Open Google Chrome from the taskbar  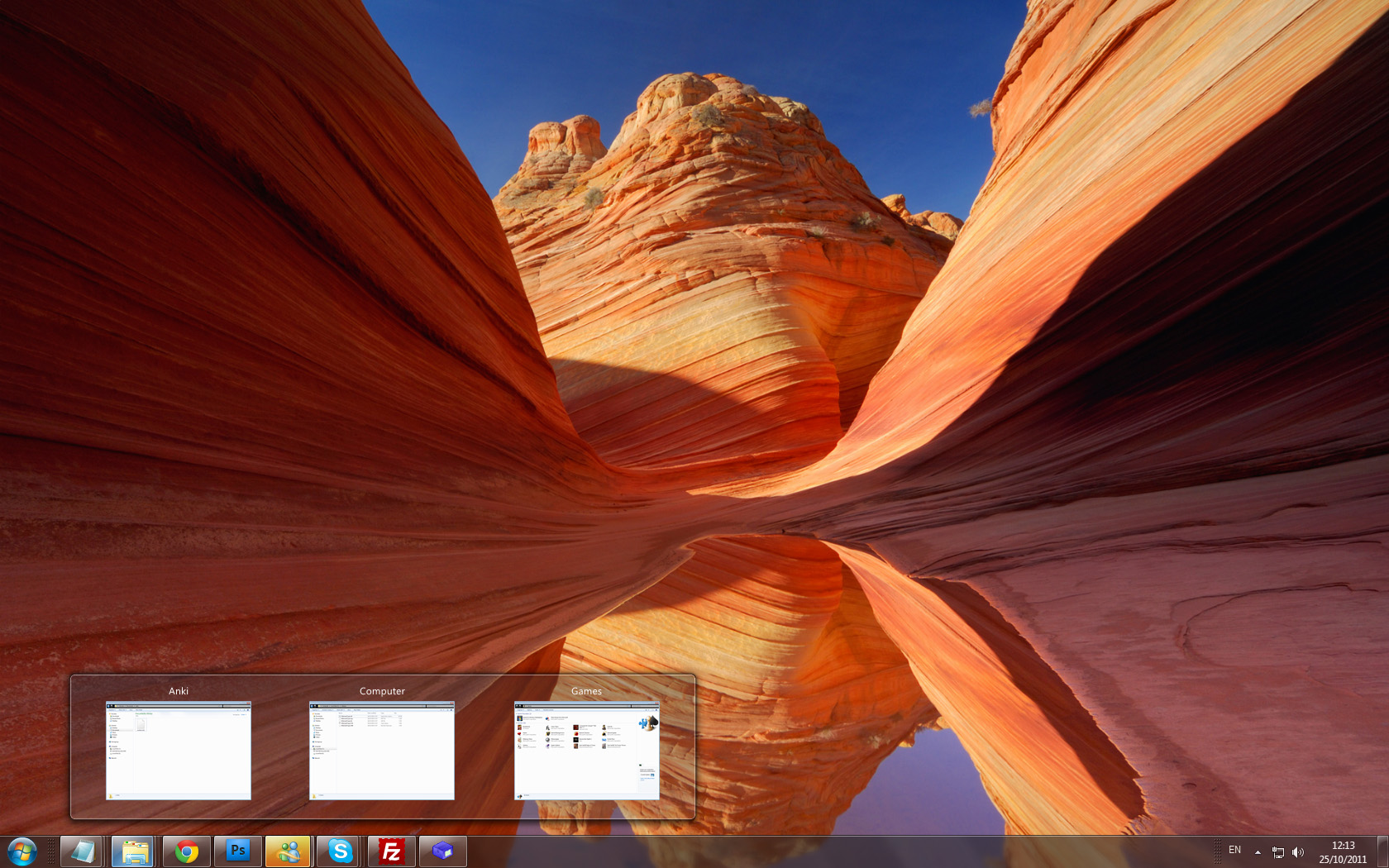[x=187, y=850]
